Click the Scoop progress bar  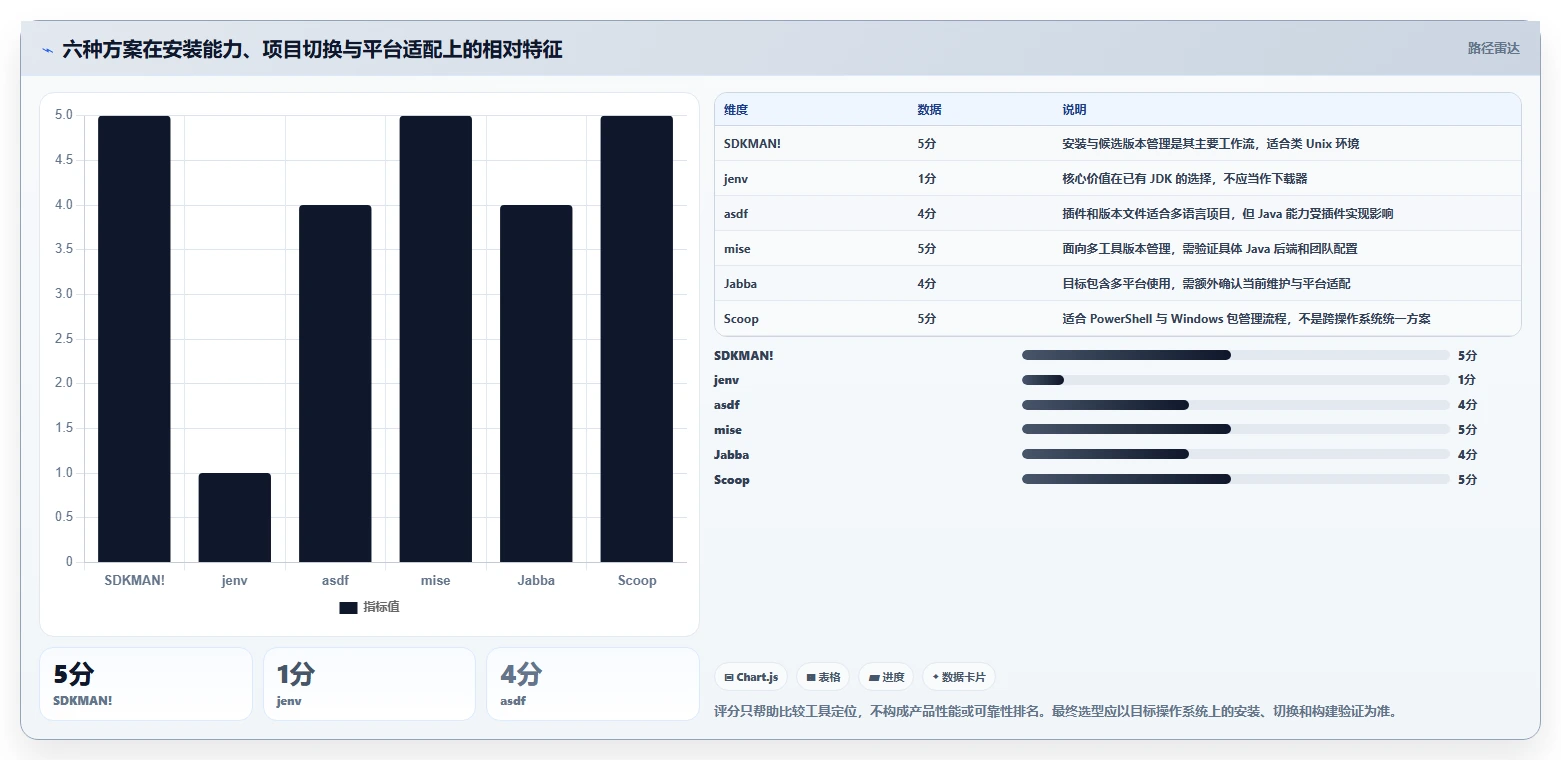click(1236, 479)
